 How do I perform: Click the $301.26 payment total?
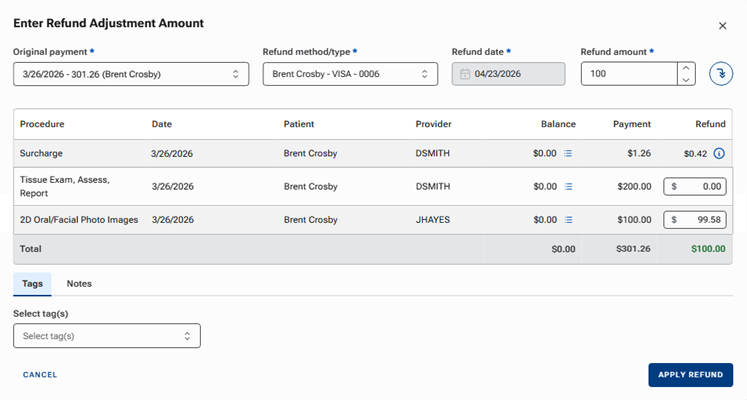(x=633, y=249)
